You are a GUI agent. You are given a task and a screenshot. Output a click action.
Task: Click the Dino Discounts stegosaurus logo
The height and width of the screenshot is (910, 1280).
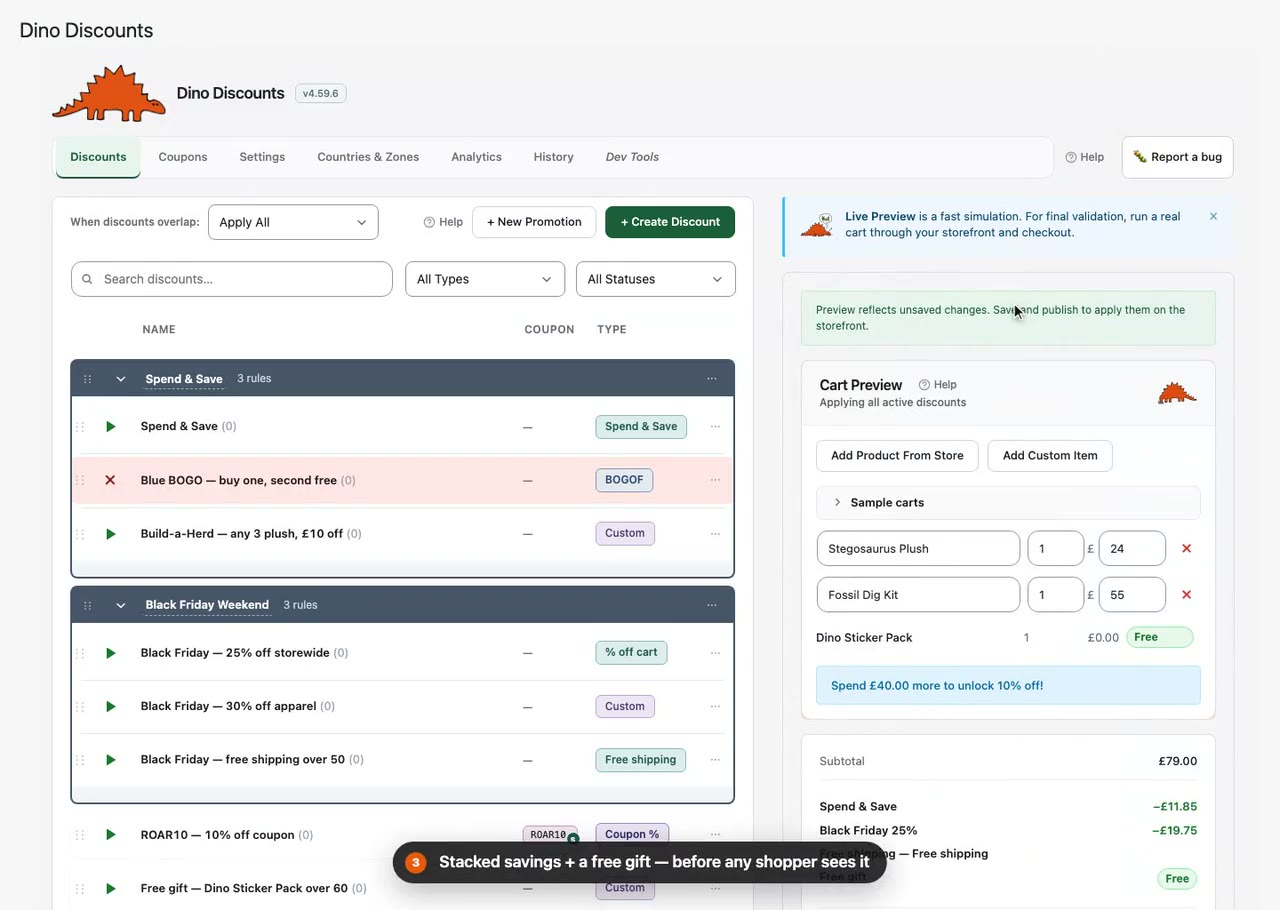coord(109,93)
